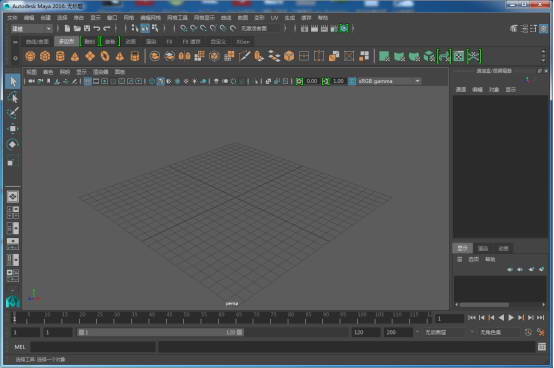
Task: Click the Undo arrow icon
Action: coord(97,29)
